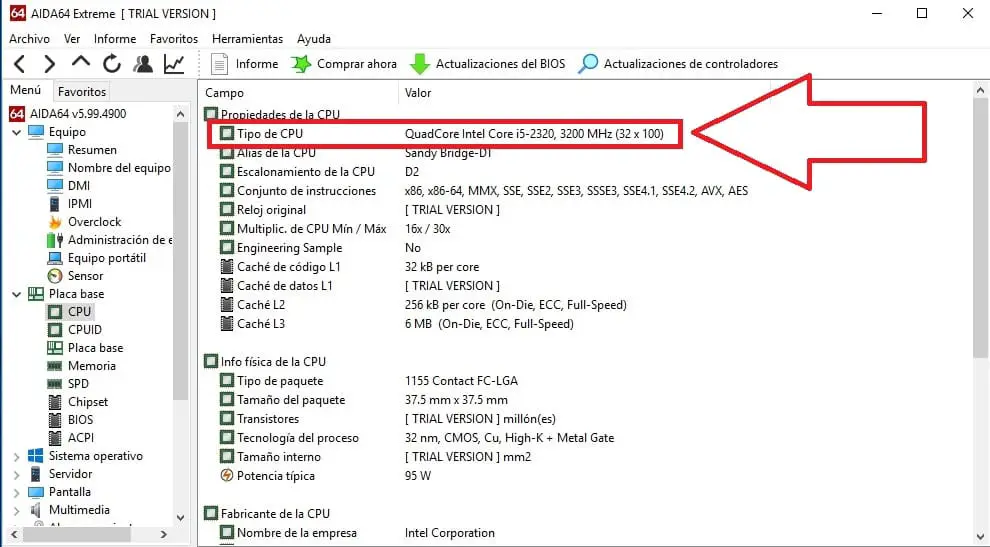Expand the Pantalla tree node
The width and height of the screenshot is (990, 547).
tap(17, 492)
